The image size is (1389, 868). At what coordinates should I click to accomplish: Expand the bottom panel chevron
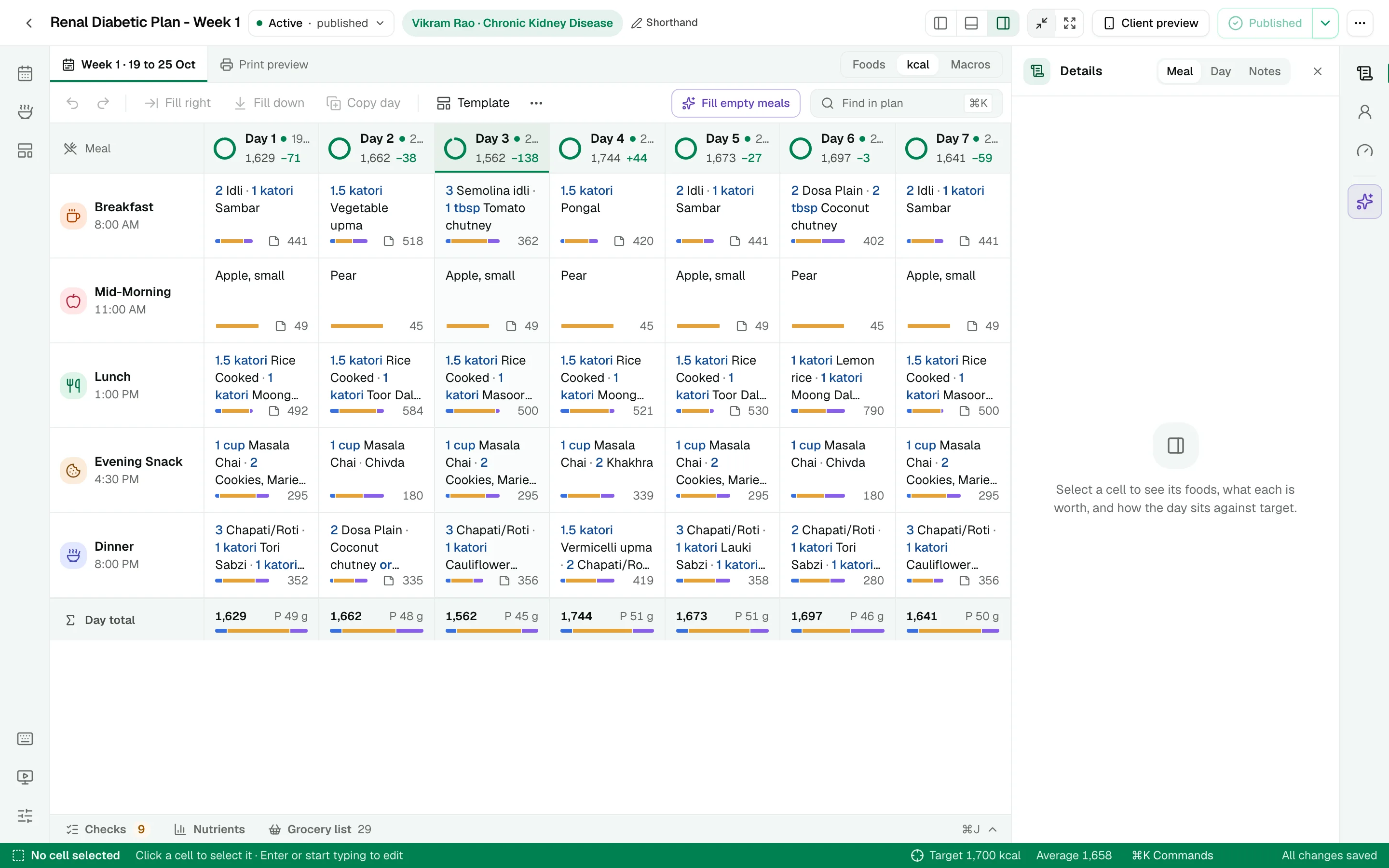coord(993,829)
